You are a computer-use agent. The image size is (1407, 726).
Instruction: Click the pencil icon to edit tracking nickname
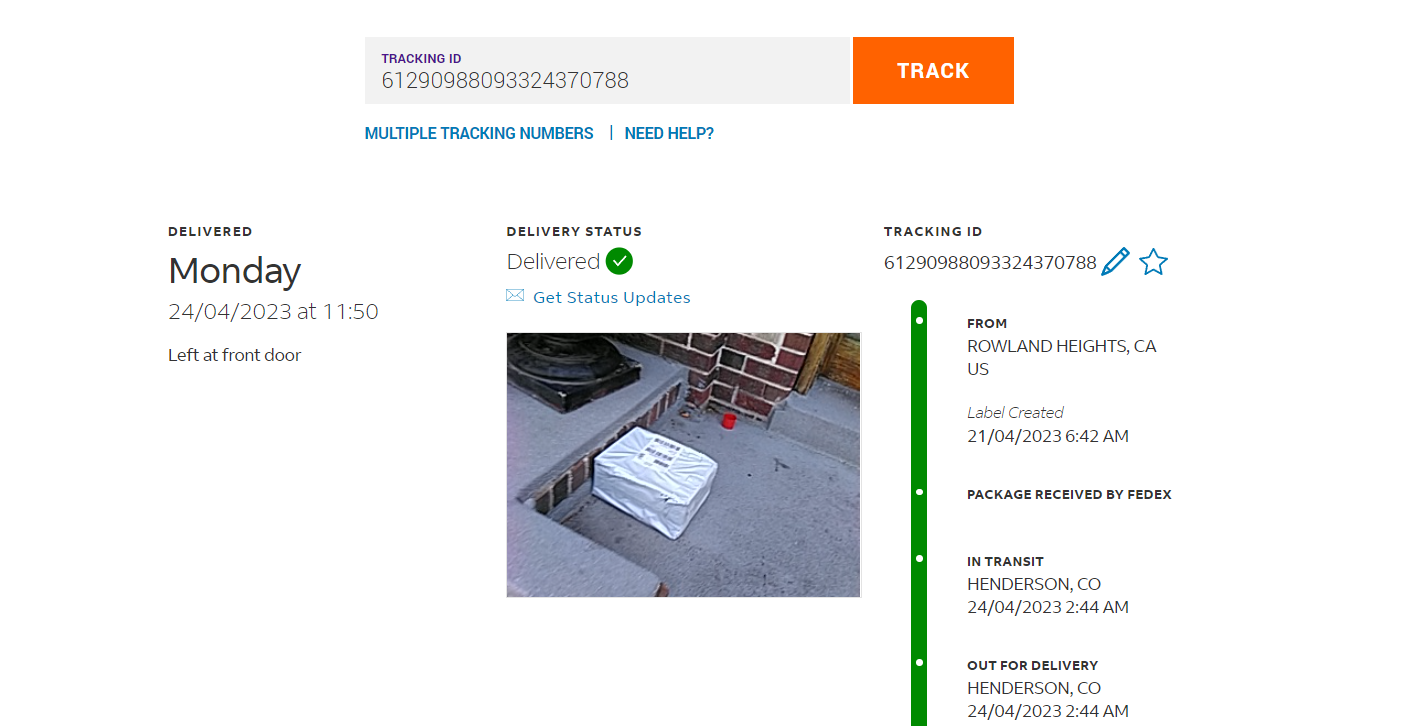coord(1115,262)
